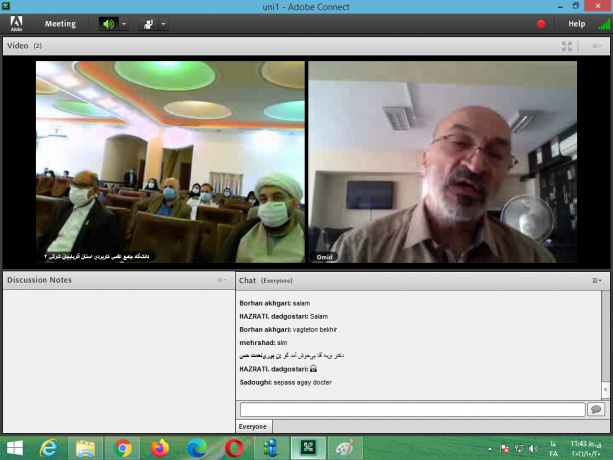Select Omid's speaker video feed

(x=442, y=162)
